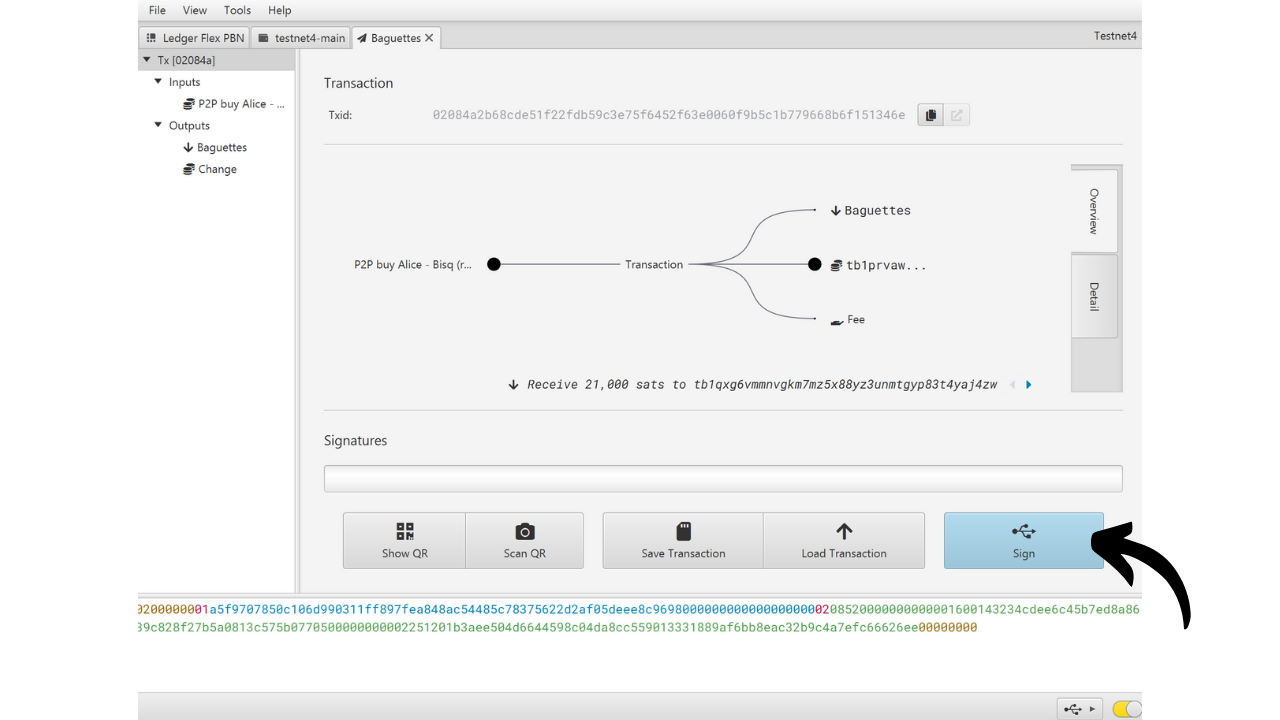
Task: Switch to the testnet4-main tab
Action: click(301, 38)
